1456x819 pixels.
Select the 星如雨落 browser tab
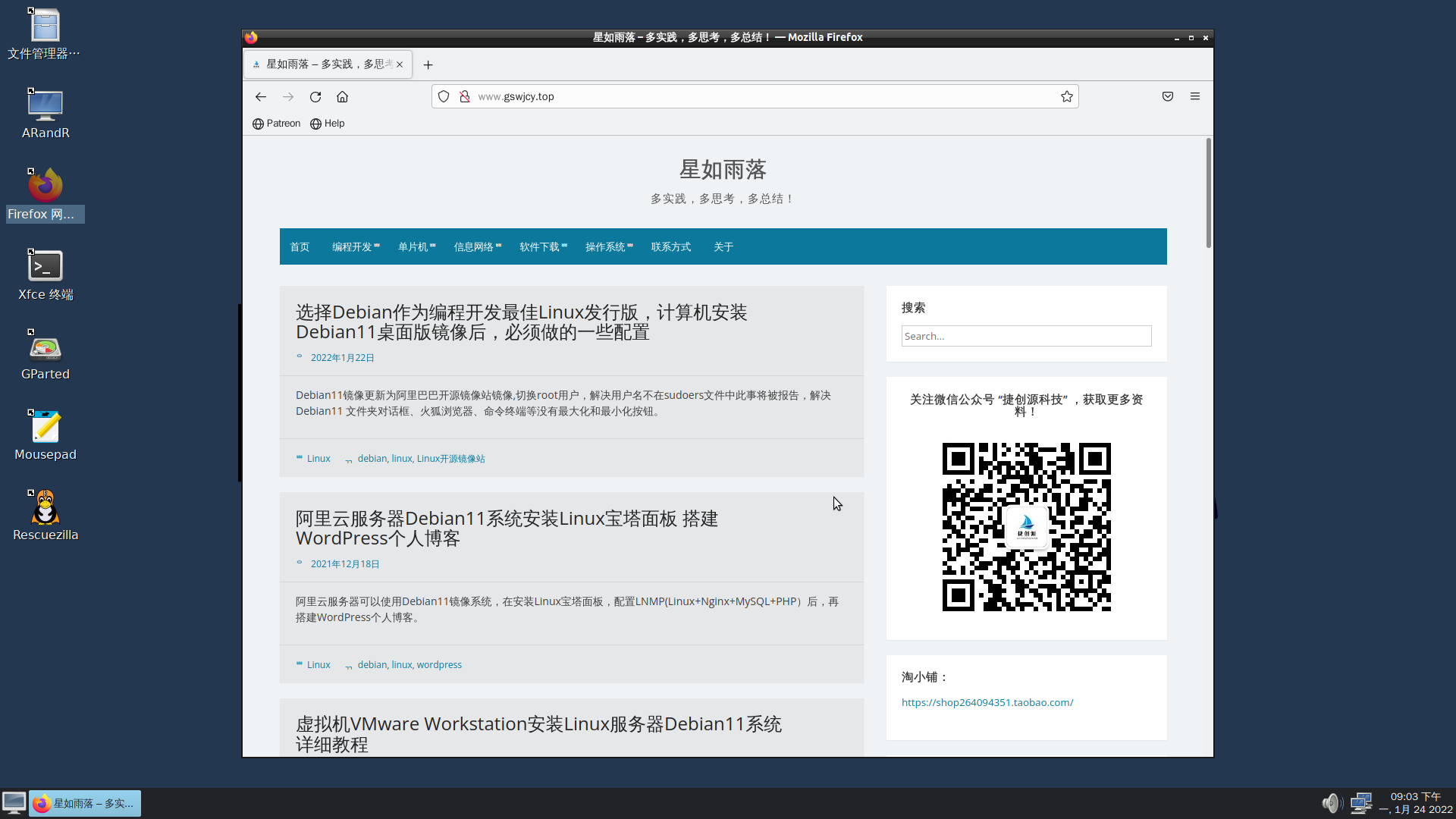click(x=328, y=64)
